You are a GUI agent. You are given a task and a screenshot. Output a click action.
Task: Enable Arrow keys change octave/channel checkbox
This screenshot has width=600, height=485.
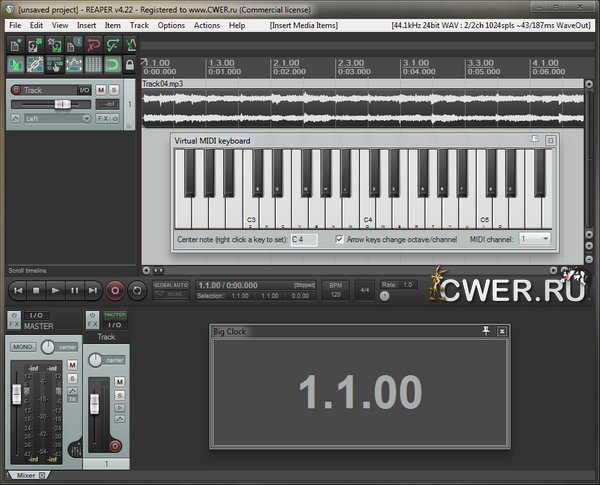pos(340,240)
